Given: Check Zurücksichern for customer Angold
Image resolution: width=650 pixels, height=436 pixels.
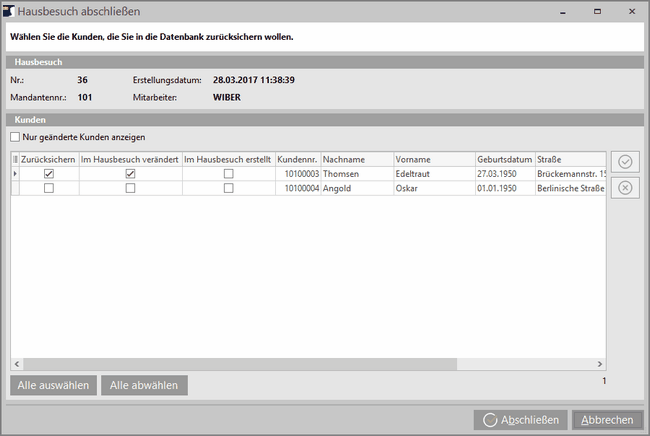Looking at the screenshot, I should [x=49, y=188].
